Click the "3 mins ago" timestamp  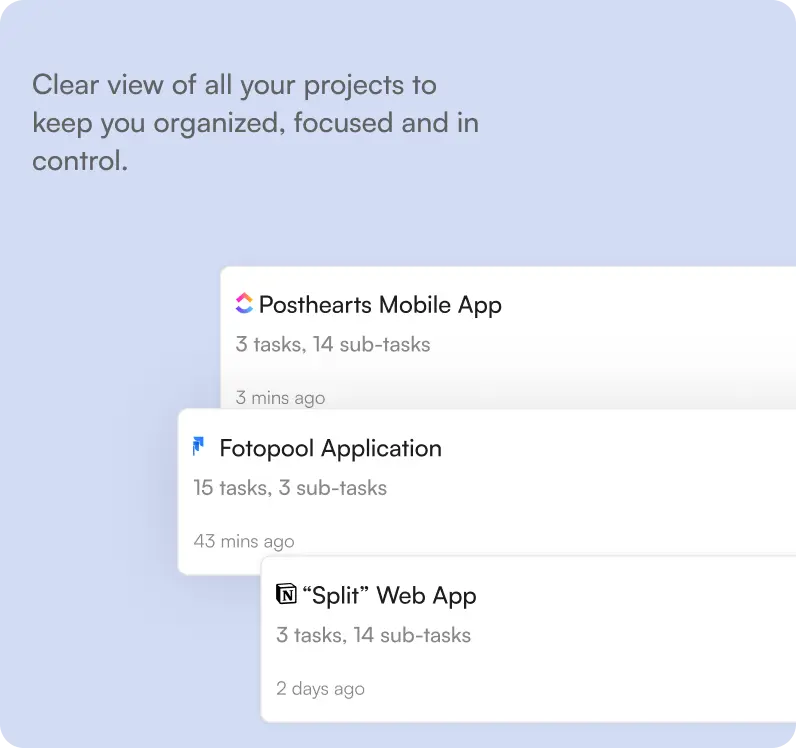[x=280, y=398]
